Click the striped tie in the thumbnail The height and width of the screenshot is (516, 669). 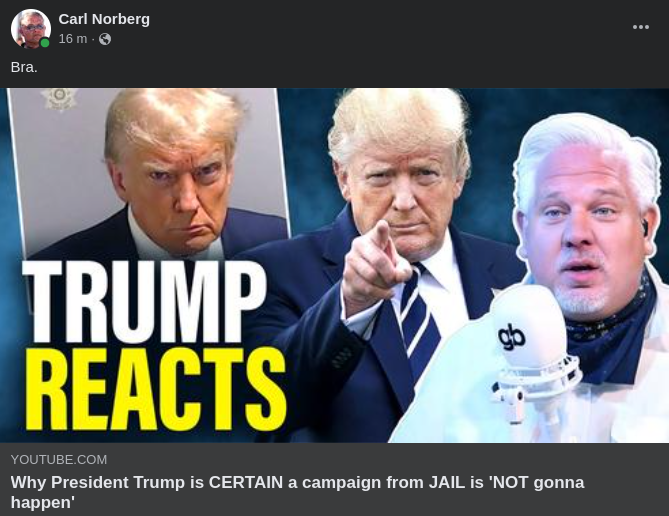click(420, 320)
